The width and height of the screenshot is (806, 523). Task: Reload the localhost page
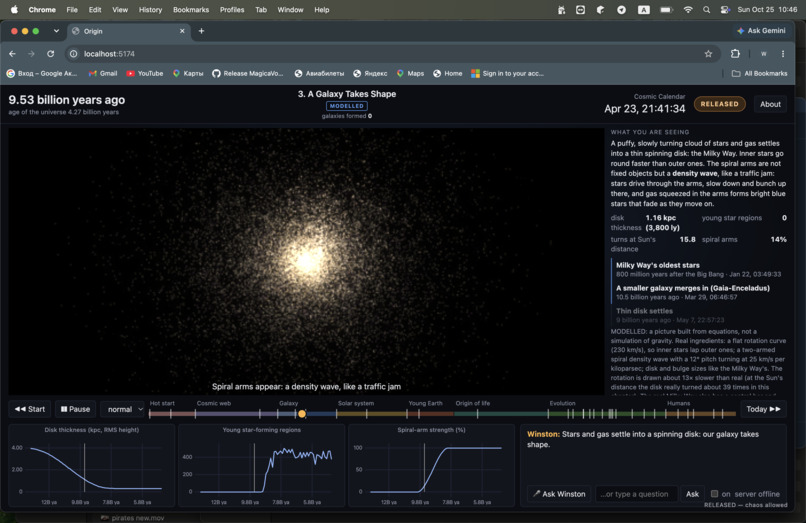pos(50,53)
